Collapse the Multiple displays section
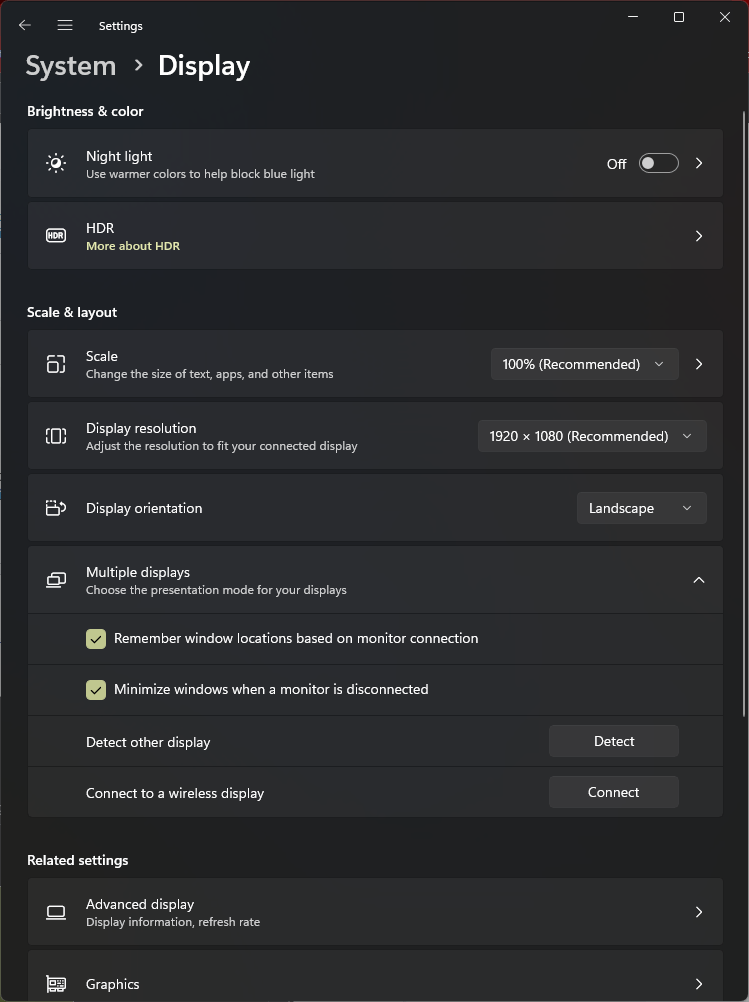This screenshot has width=749, height=1002. (699, 579)
